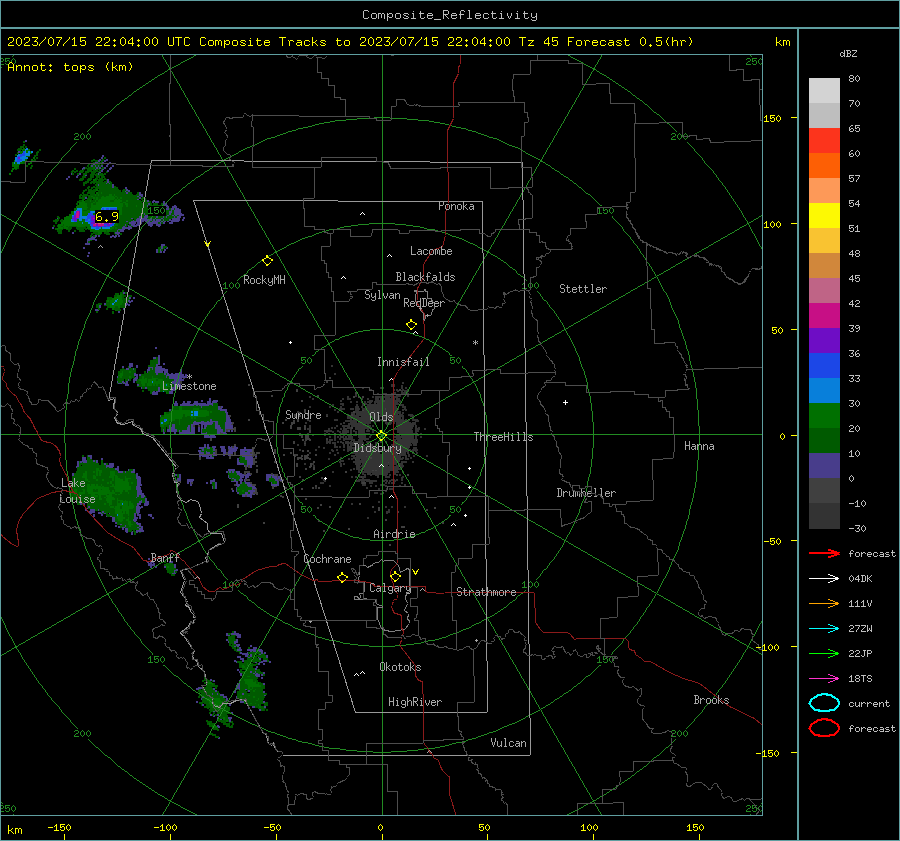Click the ThreeHills town label

pos(503,437)
